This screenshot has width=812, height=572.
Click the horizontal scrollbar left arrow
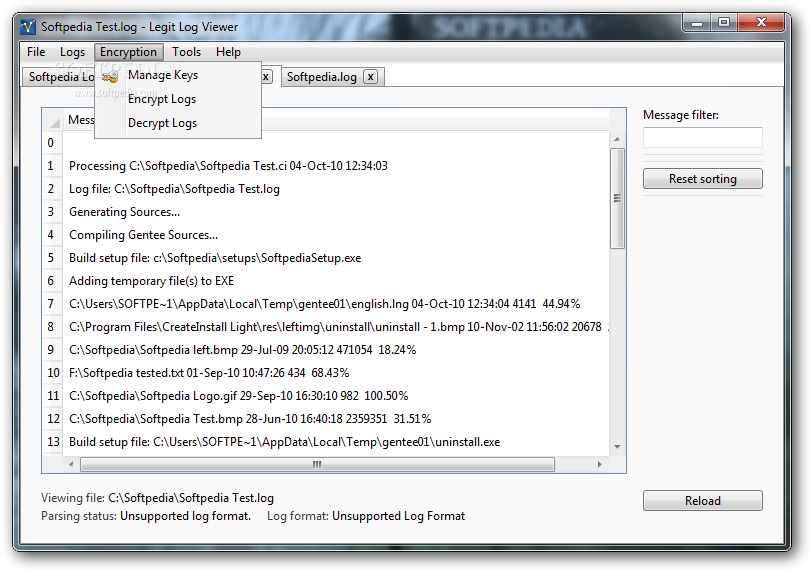(x=71, y=464)
